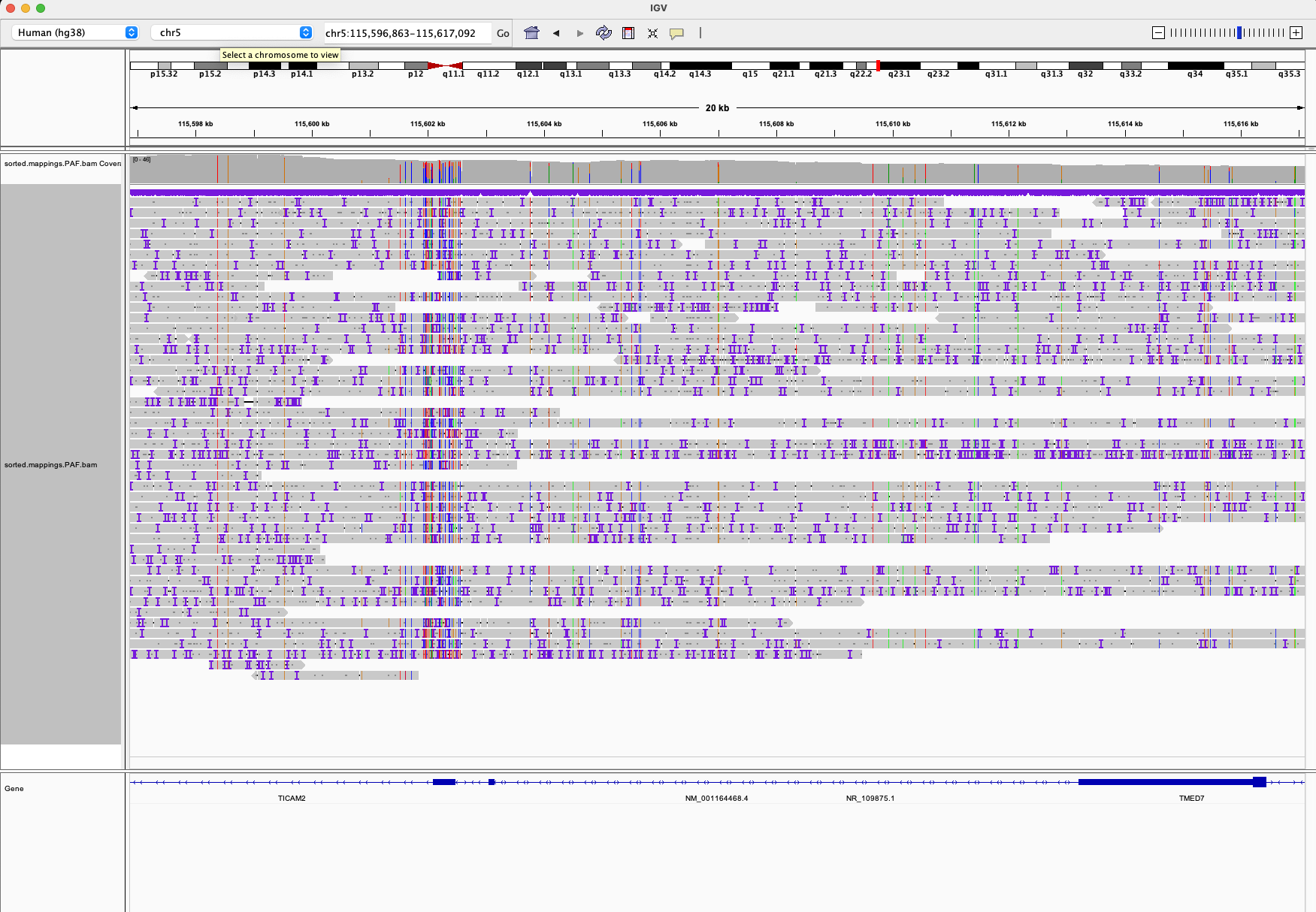Viewport: 1316px width, 912px height.
Task: Click the blue marker on the zoom slider
Action: [x=1238, y=32]
